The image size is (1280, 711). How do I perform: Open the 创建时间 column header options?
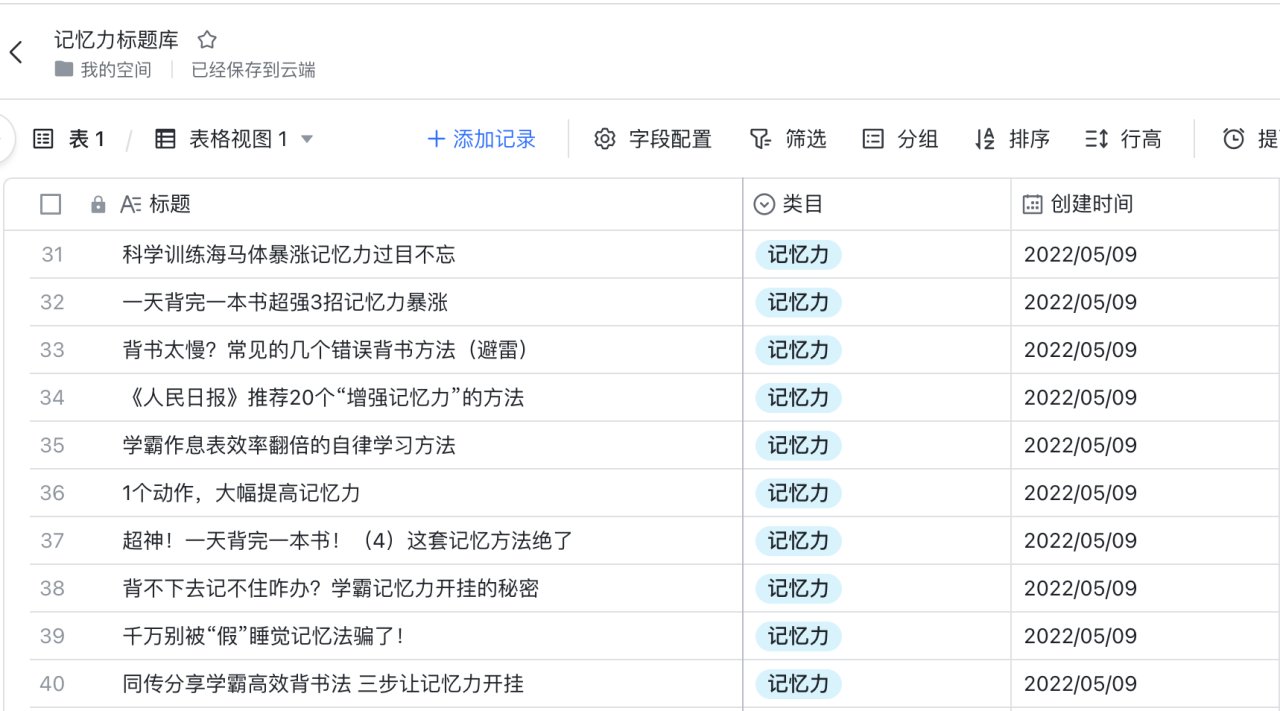pyautogui.click(x=1090, y=204)
